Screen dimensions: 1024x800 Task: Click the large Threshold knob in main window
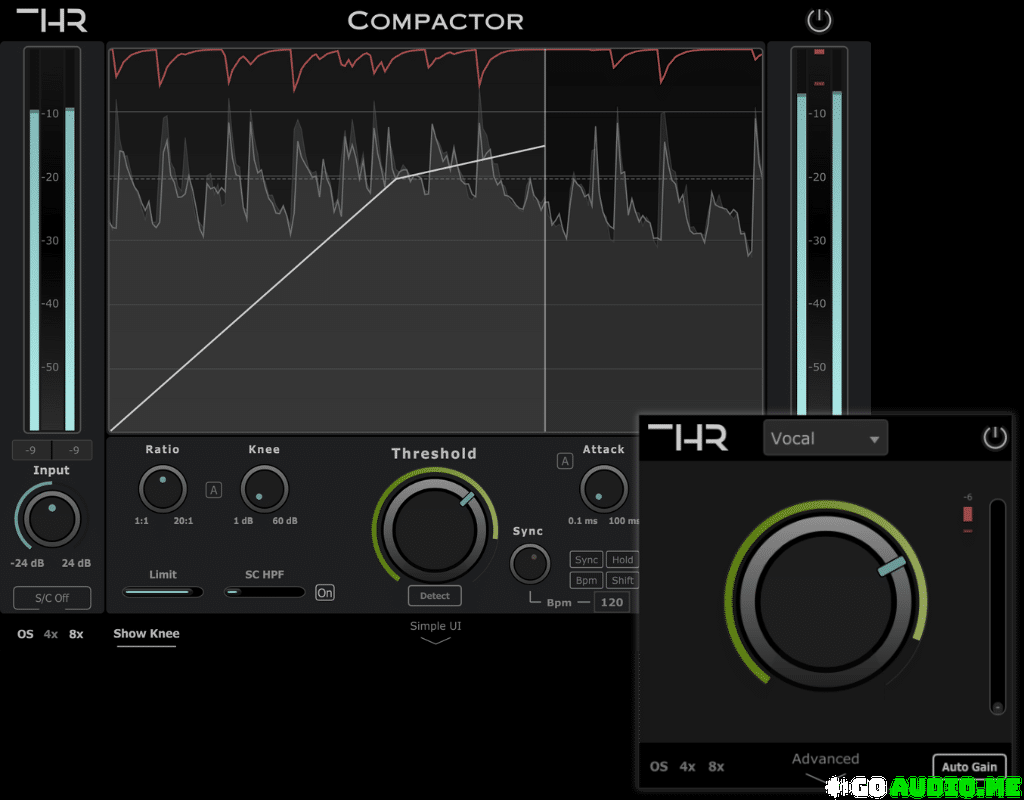434,530
